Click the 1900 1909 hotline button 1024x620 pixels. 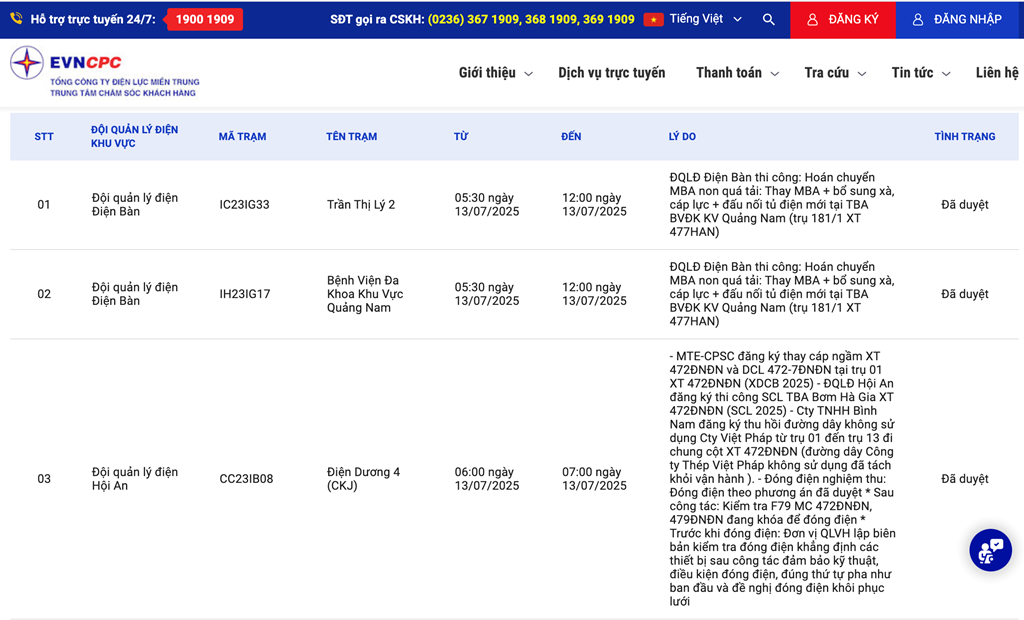tap(204, 20)
